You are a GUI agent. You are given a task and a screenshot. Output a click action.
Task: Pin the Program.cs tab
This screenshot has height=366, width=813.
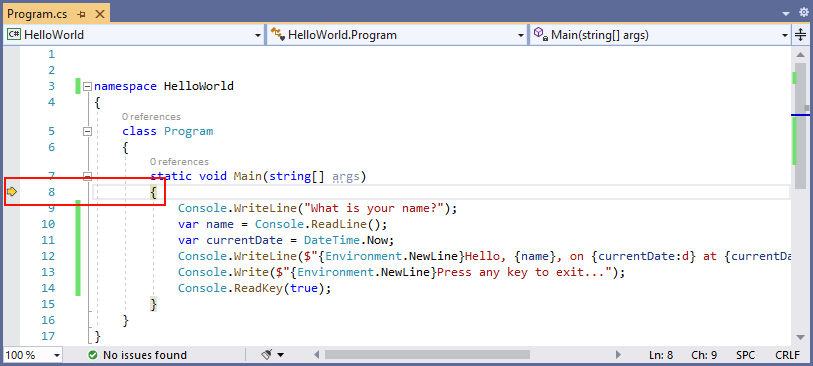pyautogui.click(x=81, y=15)
